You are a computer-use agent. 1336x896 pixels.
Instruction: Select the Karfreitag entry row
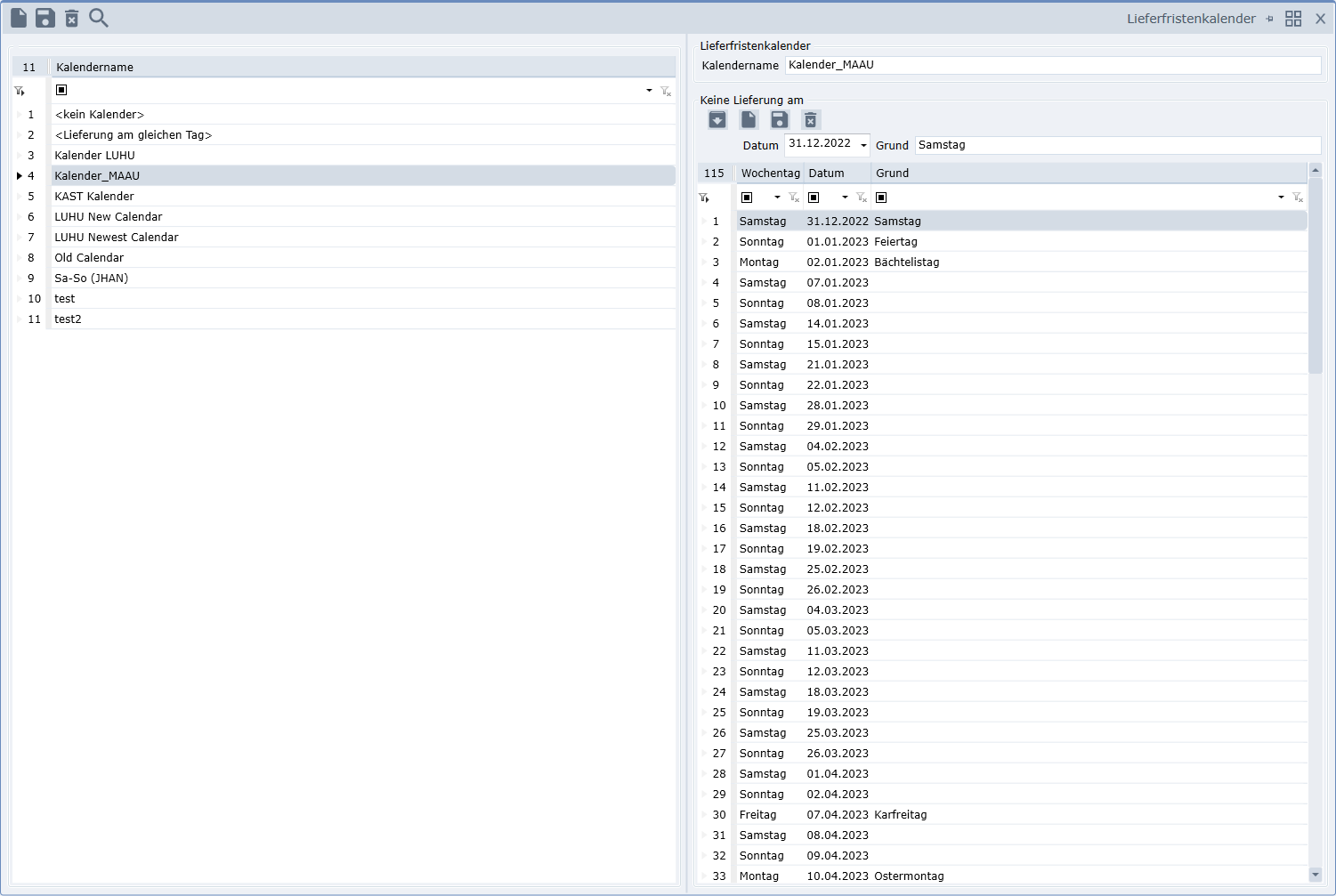pos(900,815)
